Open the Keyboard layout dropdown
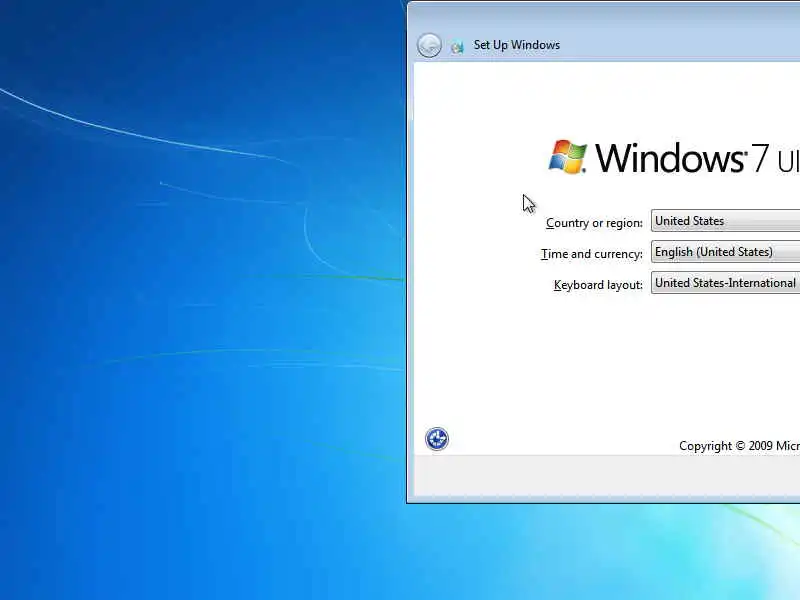Screen dimensions: 800x600 (726, 283)
